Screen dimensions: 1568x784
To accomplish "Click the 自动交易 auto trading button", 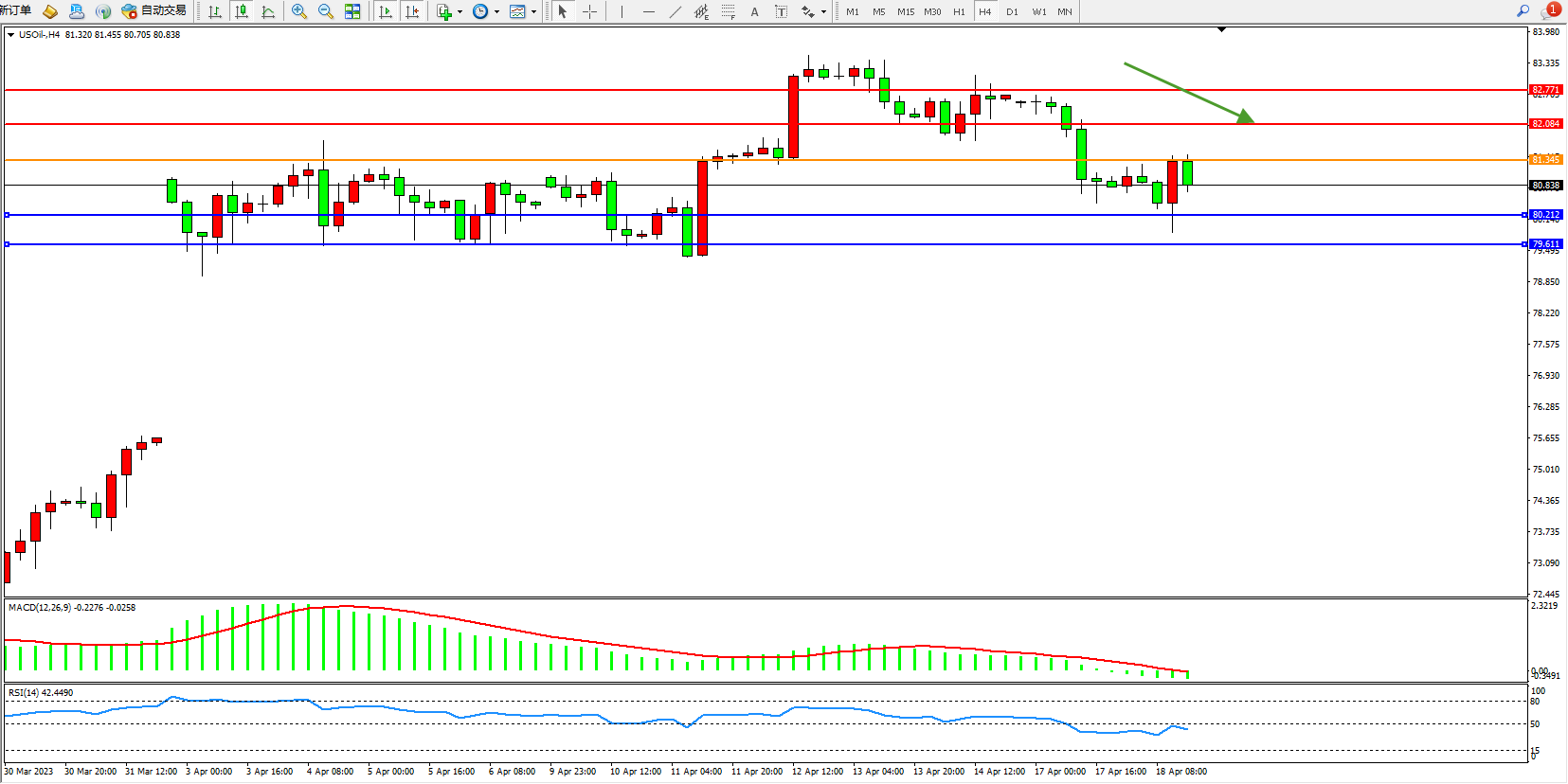I will tap(154, 10).
